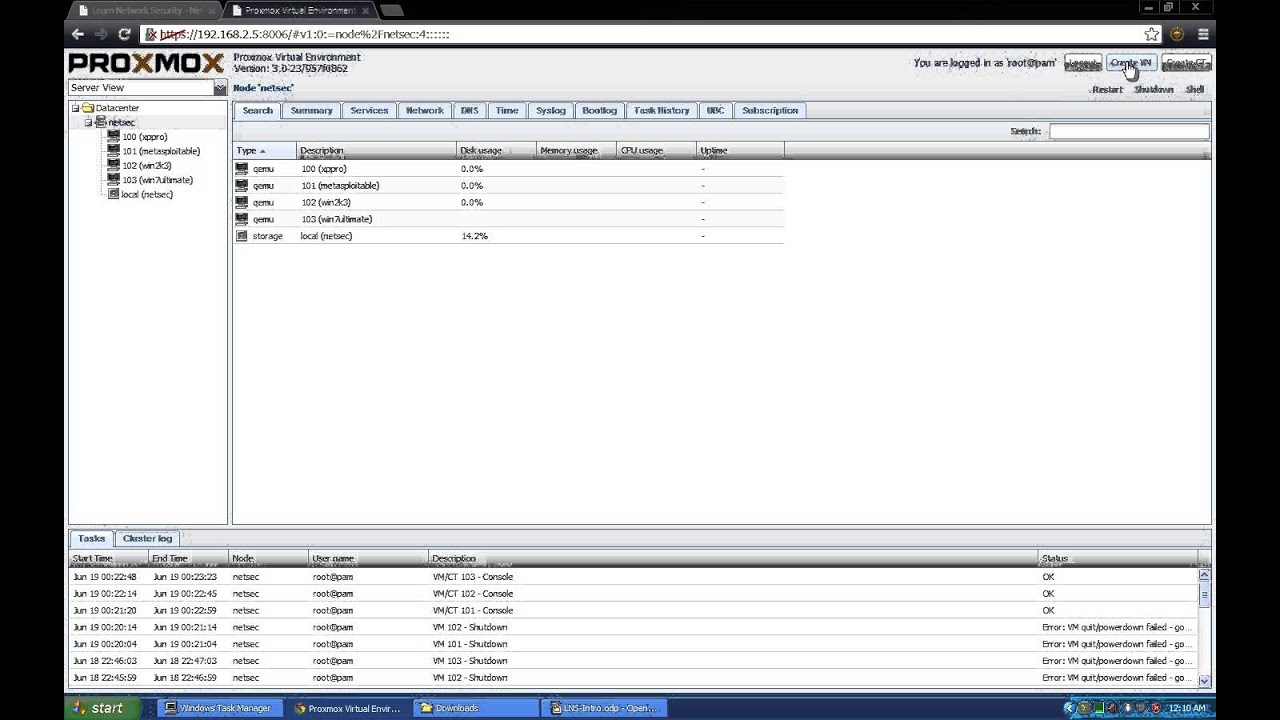Open the Downloads folder taskbar item
This screenshot has height=720, width=1280.
476,708
